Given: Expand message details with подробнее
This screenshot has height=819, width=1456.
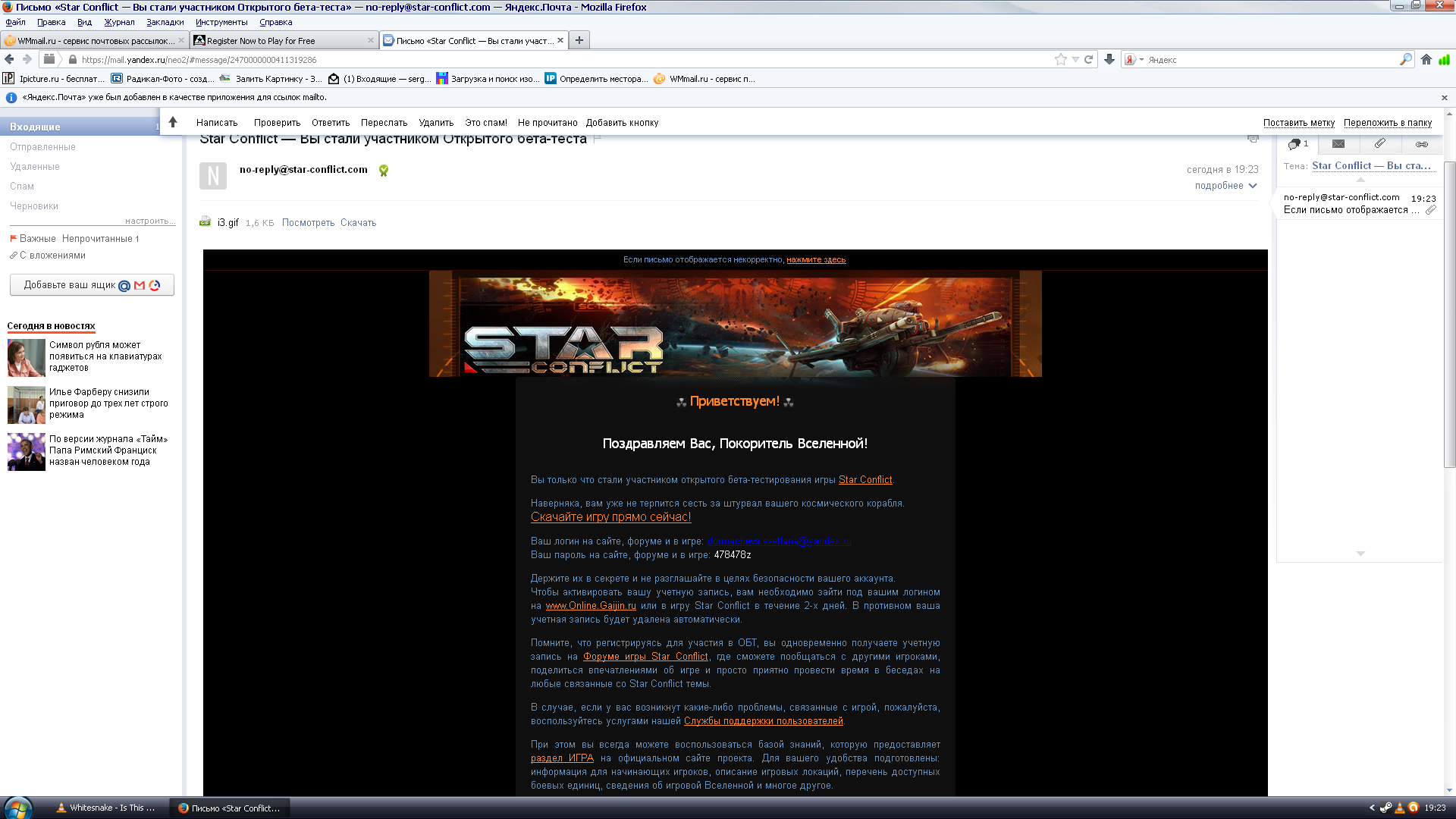Looking at the screenshot, I should coord(1226,186).
